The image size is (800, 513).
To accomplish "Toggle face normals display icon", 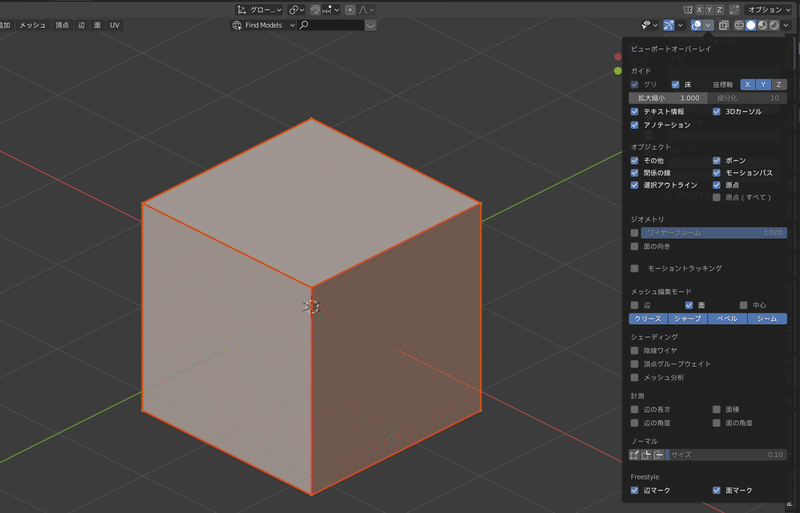I will pyautogui.click(x=659, y=455).
